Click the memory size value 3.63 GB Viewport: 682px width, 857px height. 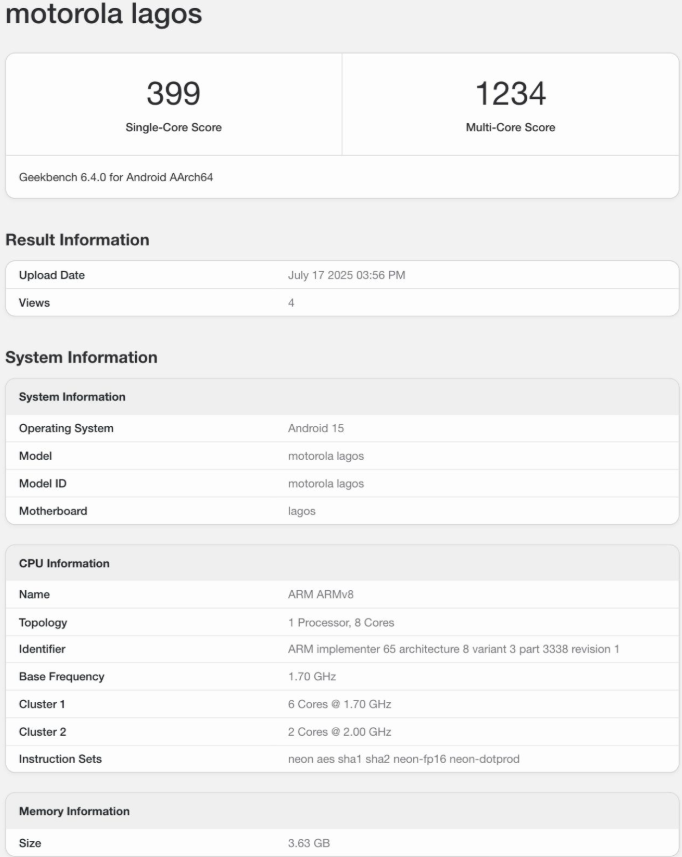309,843
